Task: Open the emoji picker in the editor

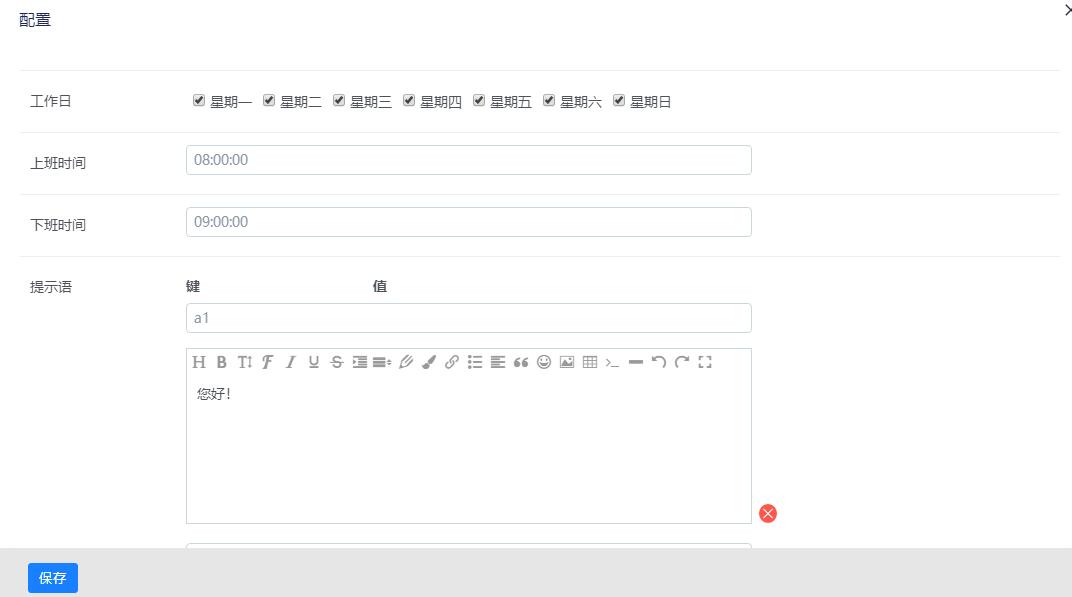Action: 544,362
